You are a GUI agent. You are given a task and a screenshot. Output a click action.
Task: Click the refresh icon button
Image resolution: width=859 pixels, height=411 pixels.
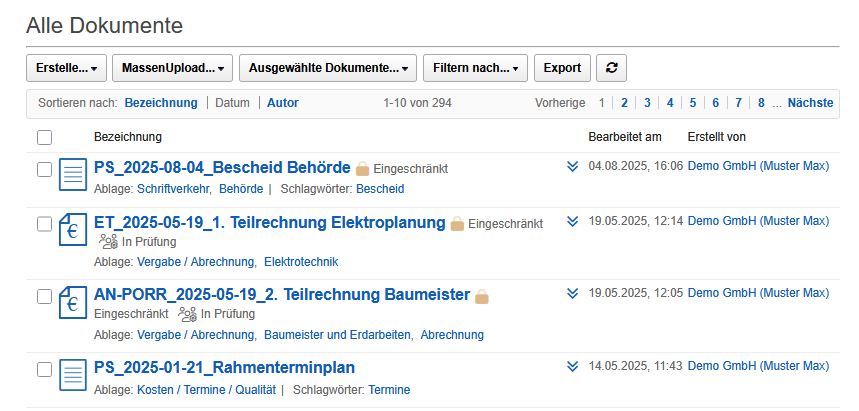coord(611,68)
